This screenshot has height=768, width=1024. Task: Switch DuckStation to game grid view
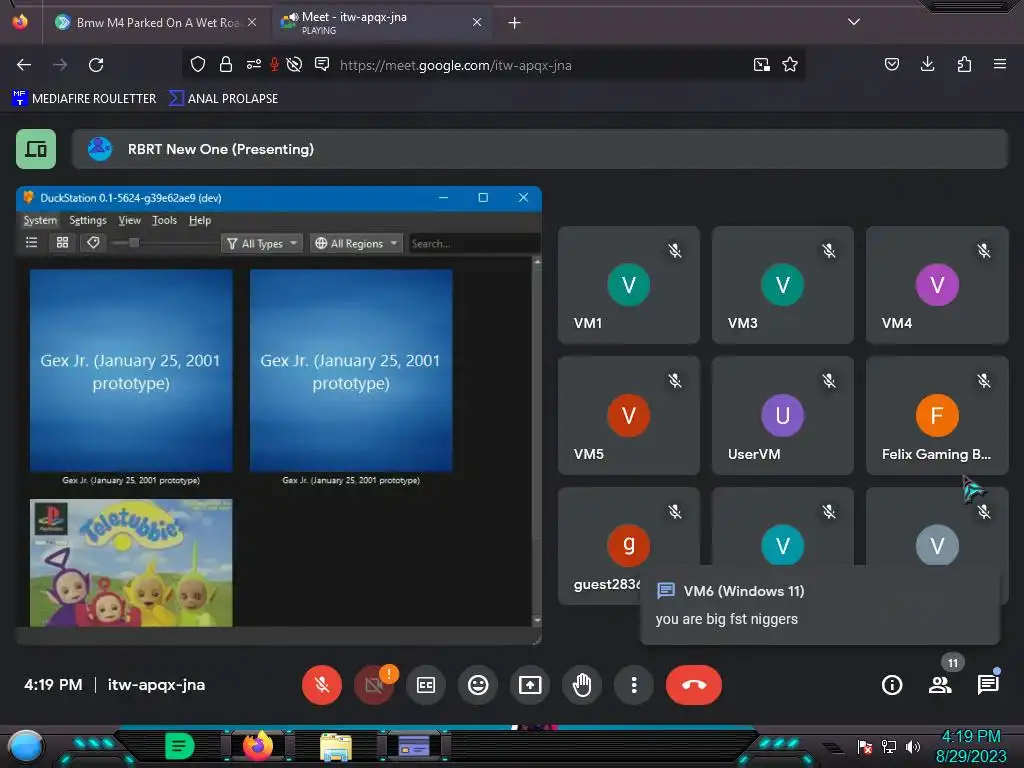click(x=62, y=243)
